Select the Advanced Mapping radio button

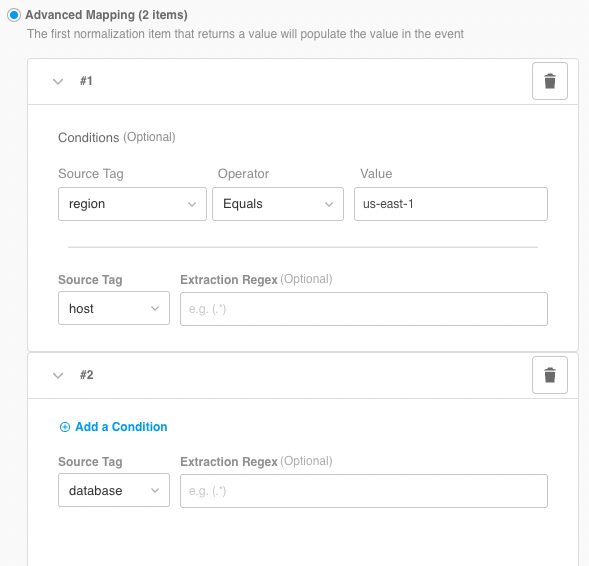pos(14,15)
